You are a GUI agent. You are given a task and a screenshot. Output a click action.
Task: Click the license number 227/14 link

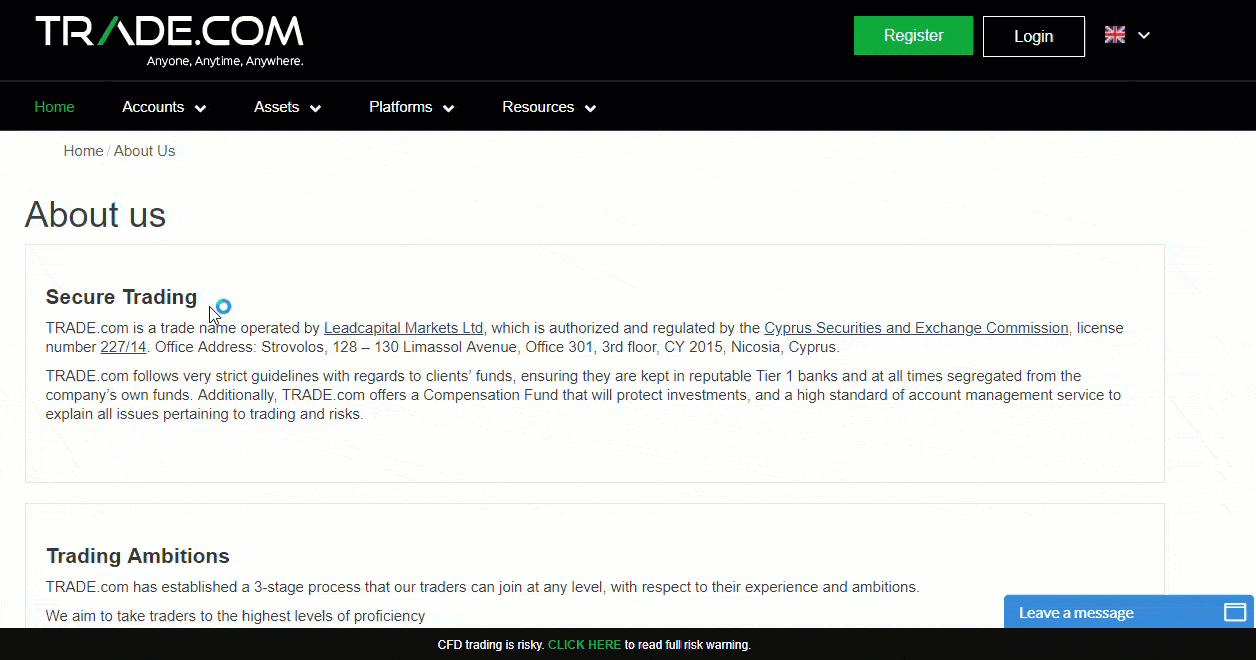(124, 348)
